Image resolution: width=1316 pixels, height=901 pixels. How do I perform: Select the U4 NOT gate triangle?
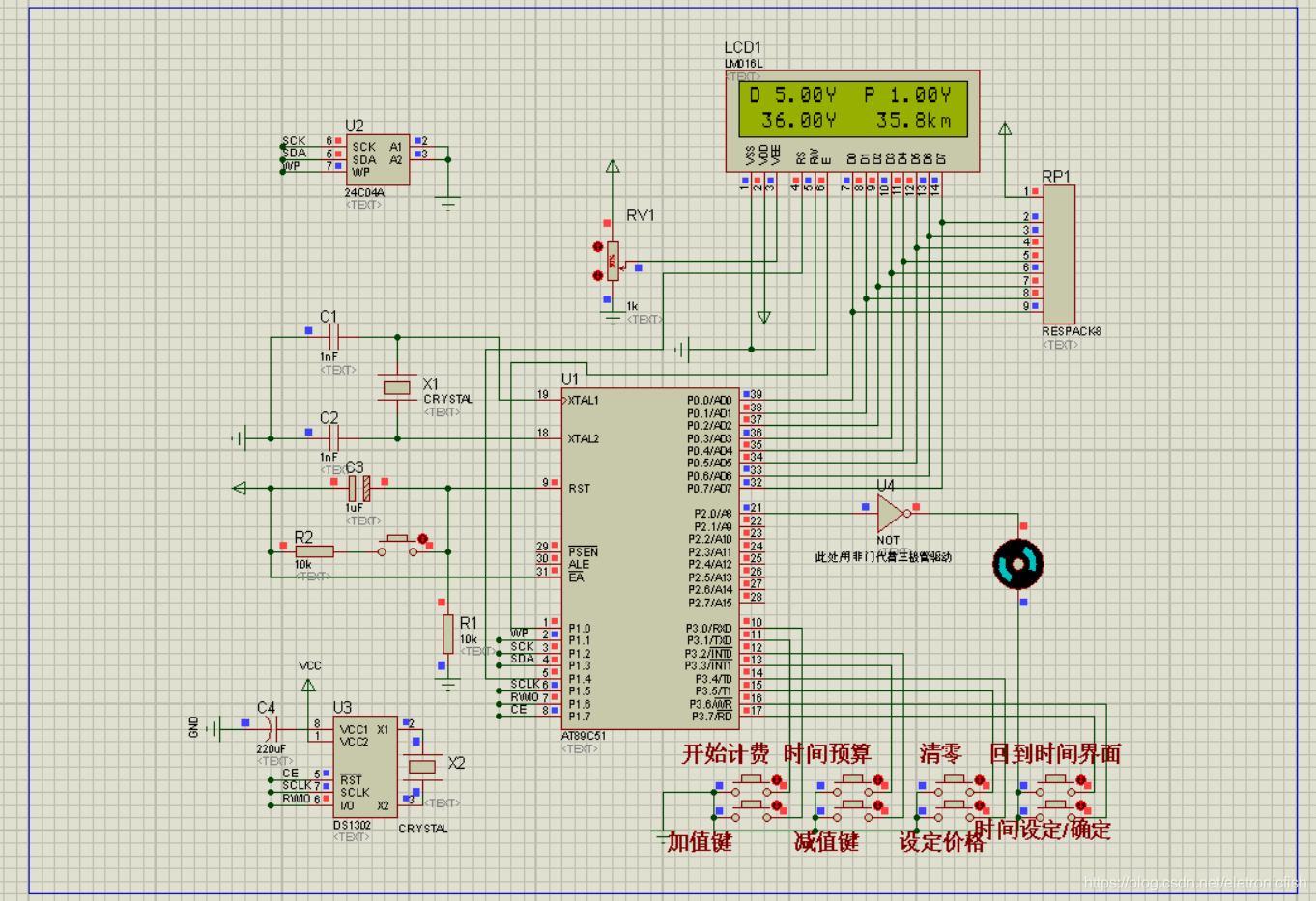[x=890, y=514]
